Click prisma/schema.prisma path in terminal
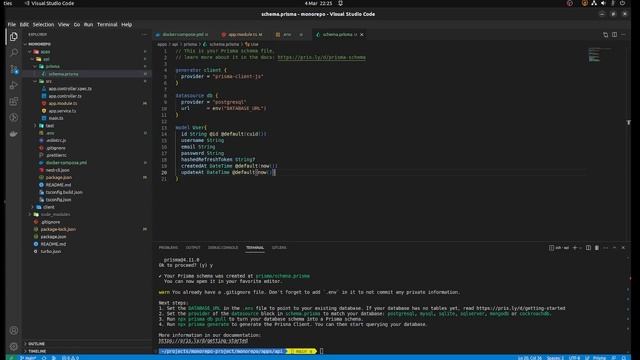The height and width of the screenshot is (360, 640). coord(282,276)
